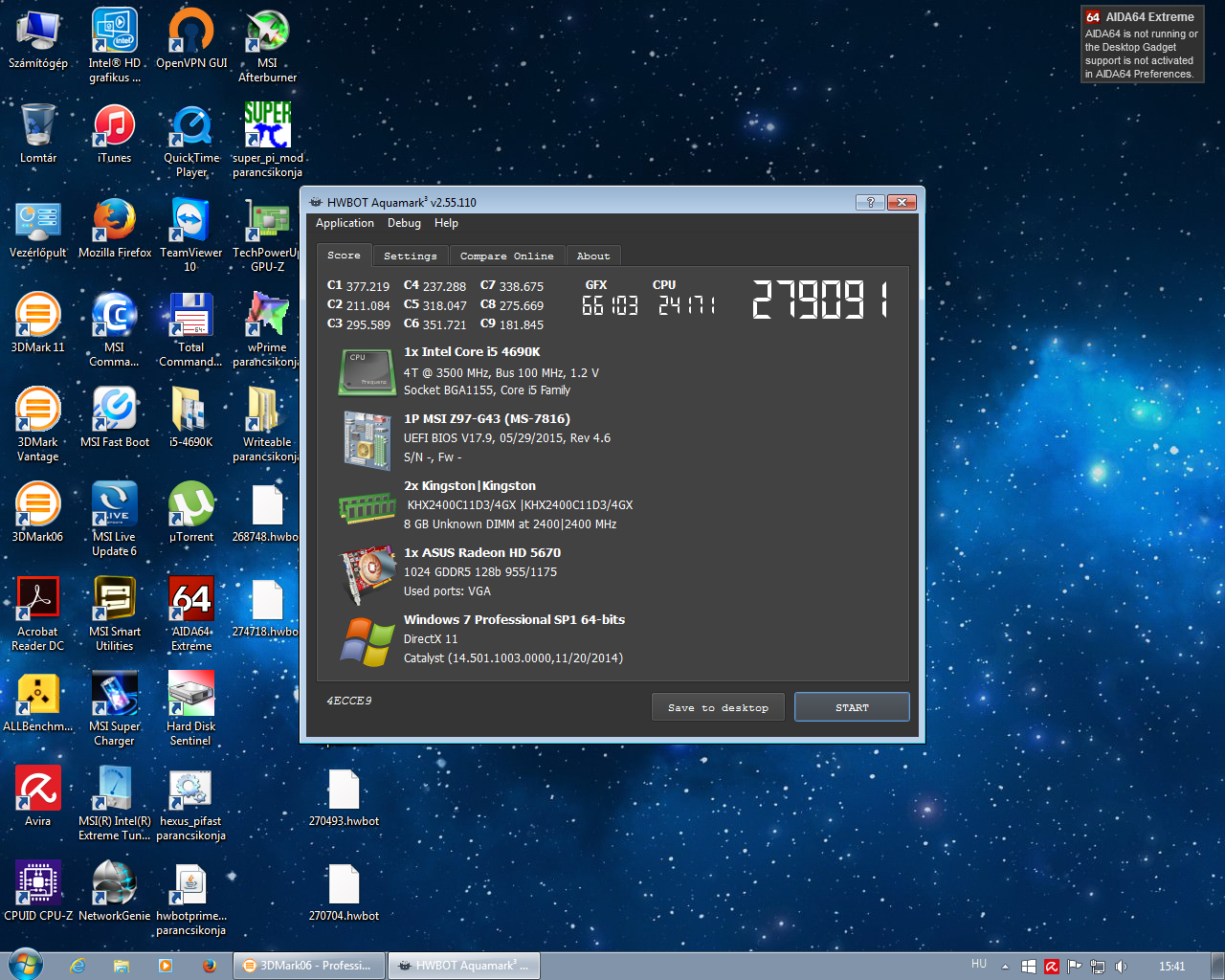Click the 4ECCE9 code text
Image resolution: width=1225 pixels, height=980 pixels.
[x=349, y=701]
